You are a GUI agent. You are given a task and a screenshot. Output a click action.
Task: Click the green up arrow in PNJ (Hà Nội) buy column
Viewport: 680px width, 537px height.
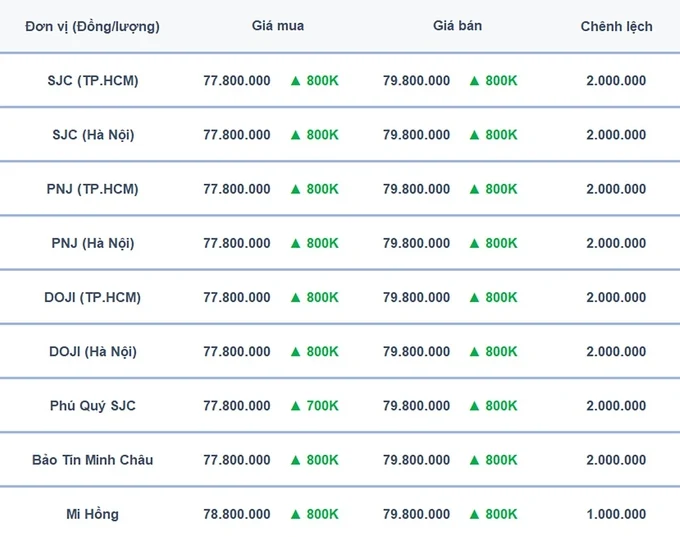pyautogui.click(x=296, y=243)
